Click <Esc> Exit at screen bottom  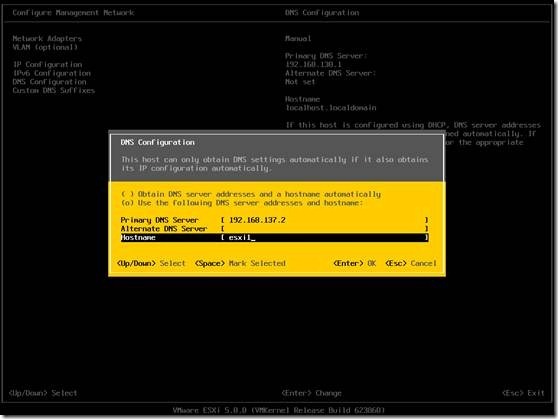[x=523, y=393]
